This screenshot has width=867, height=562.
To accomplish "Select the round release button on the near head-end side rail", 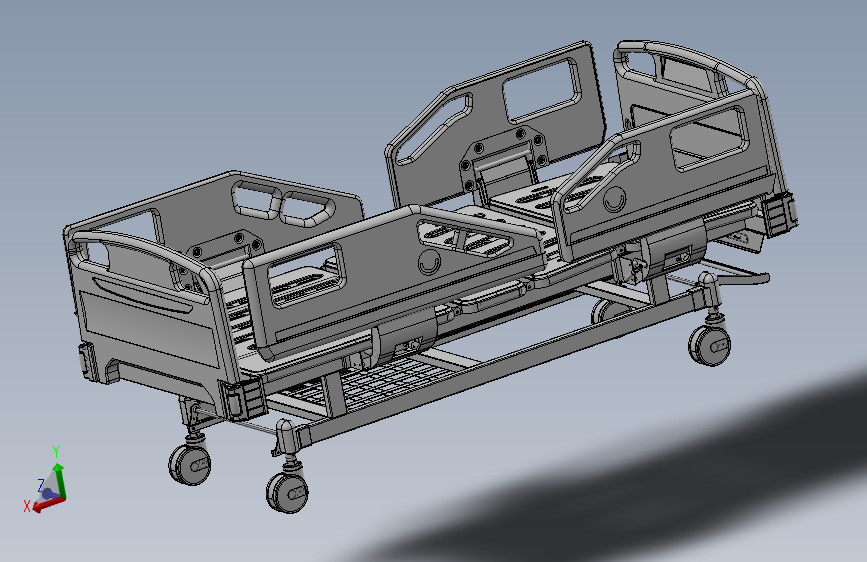I will pos(614,199).
